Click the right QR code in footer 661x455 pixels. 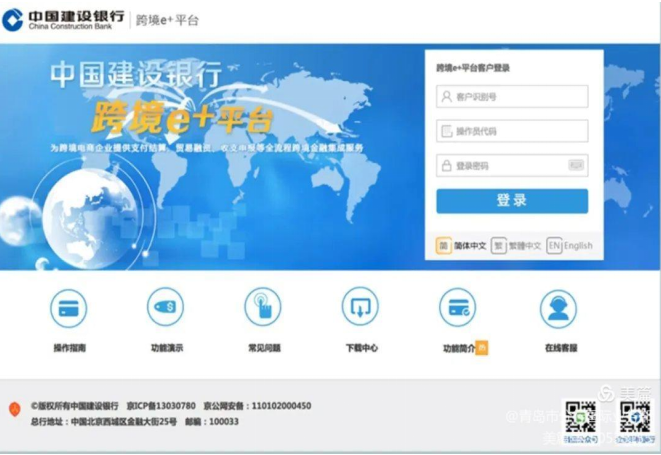coord(635,417)
